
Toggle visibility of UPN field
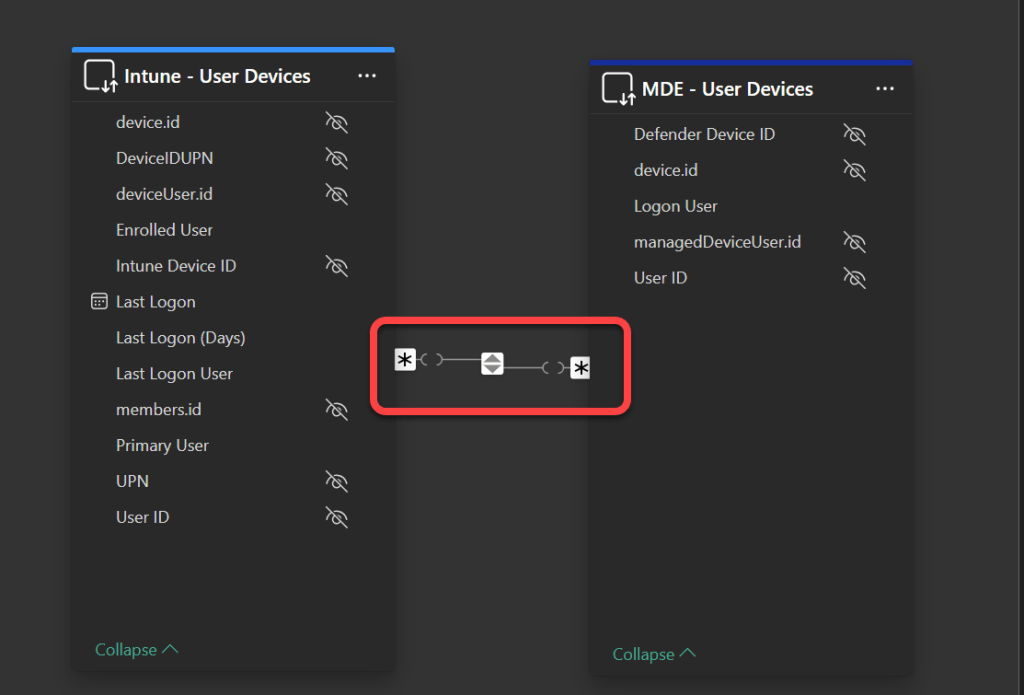(337, 481)
